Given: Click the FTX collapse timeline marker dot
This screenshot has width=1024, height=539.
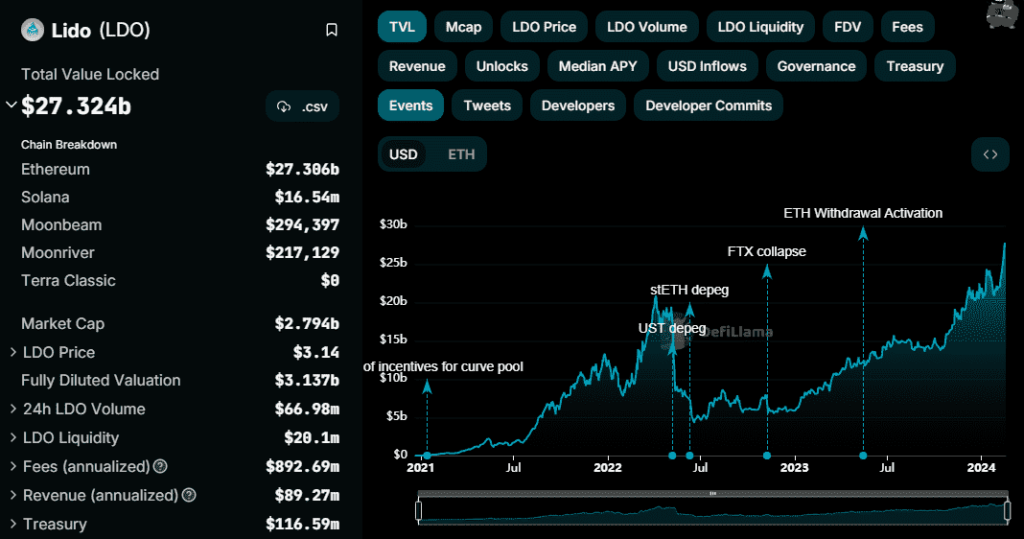Looking at the screenshot, I should (x=767, y=455).
